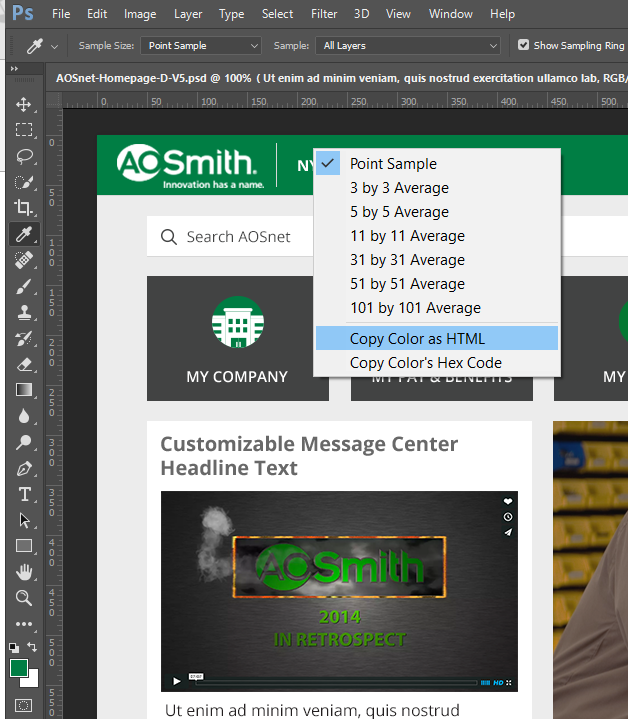Viewport: 628px width, 719px height.
Task: Select the Eyedropper tool in toolbar
Action: click(x=24, y=234)
